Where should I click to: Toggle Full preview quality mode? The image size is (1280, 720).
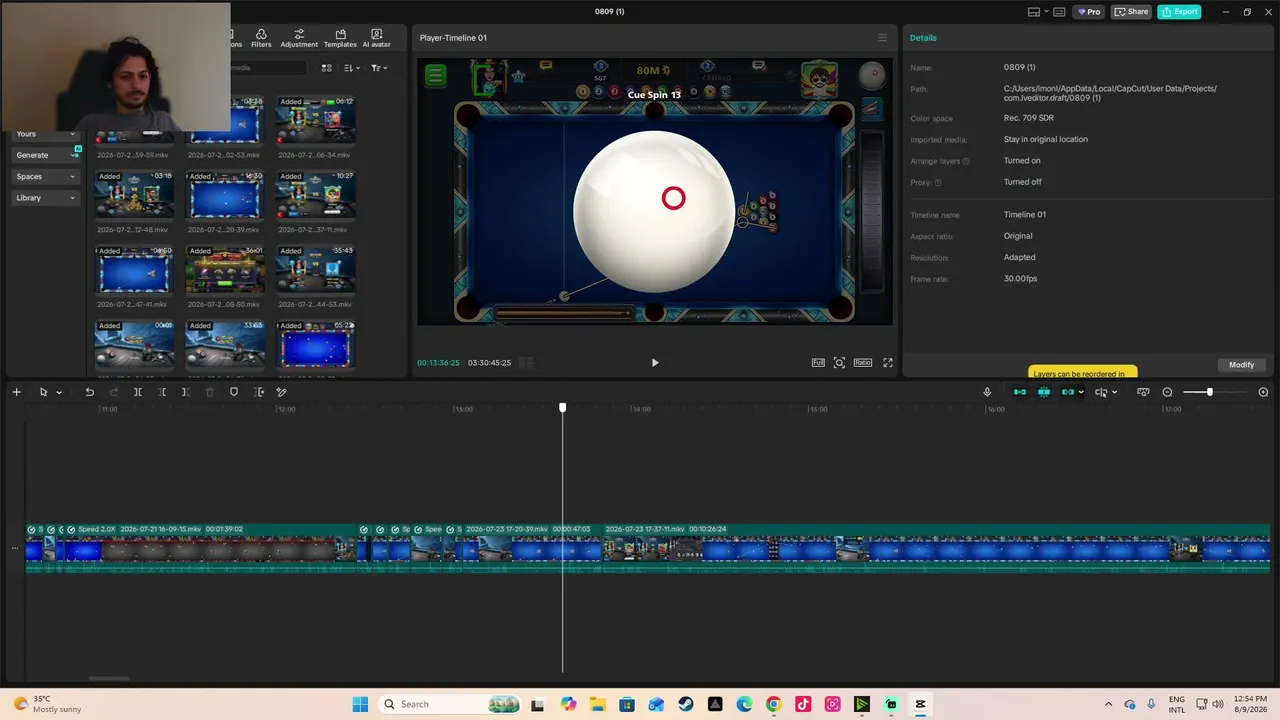(x=818, y=363)
